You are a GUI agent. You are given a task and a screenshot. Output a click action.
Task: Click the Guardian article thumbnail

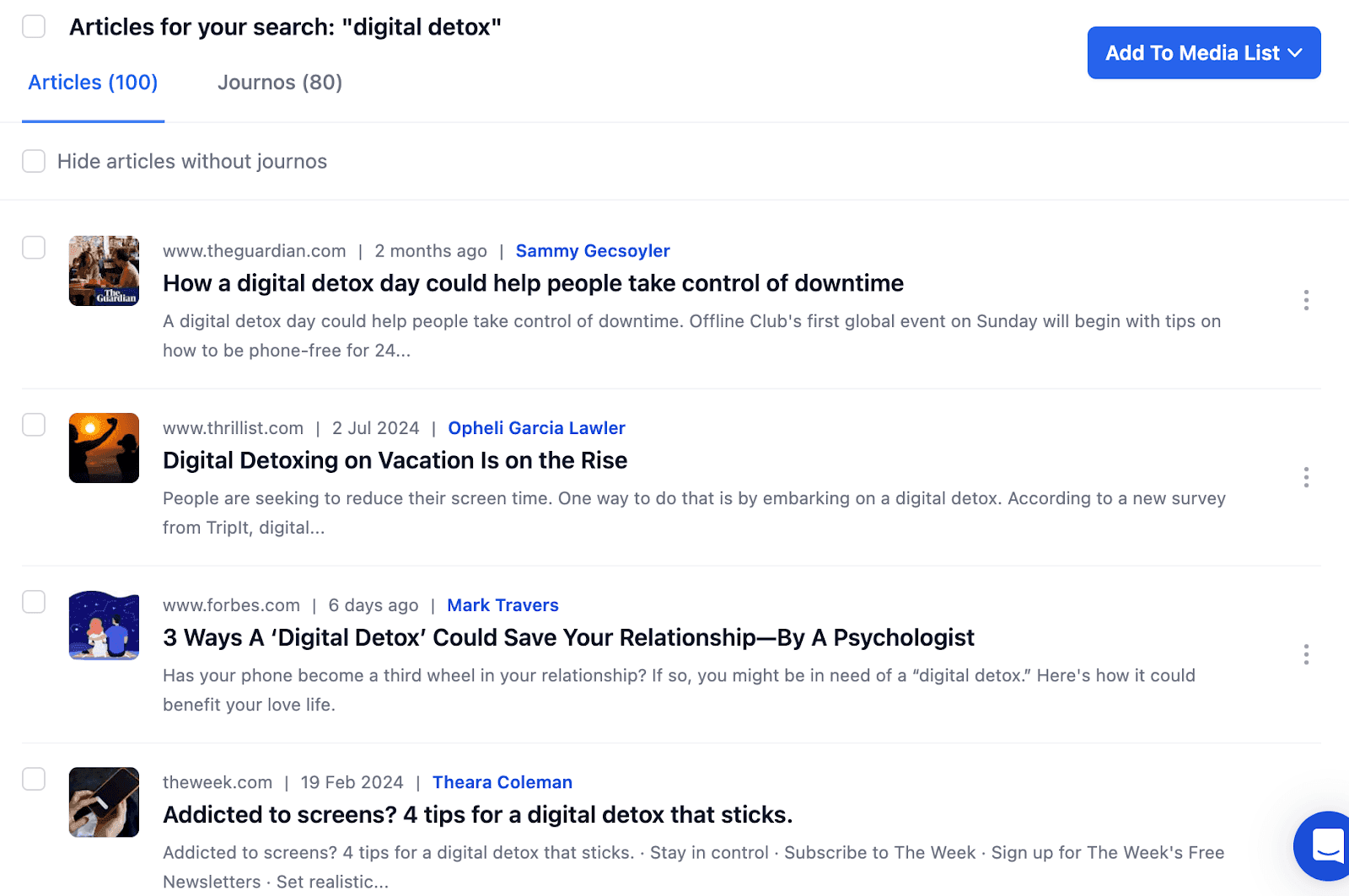tap(104, 271)
